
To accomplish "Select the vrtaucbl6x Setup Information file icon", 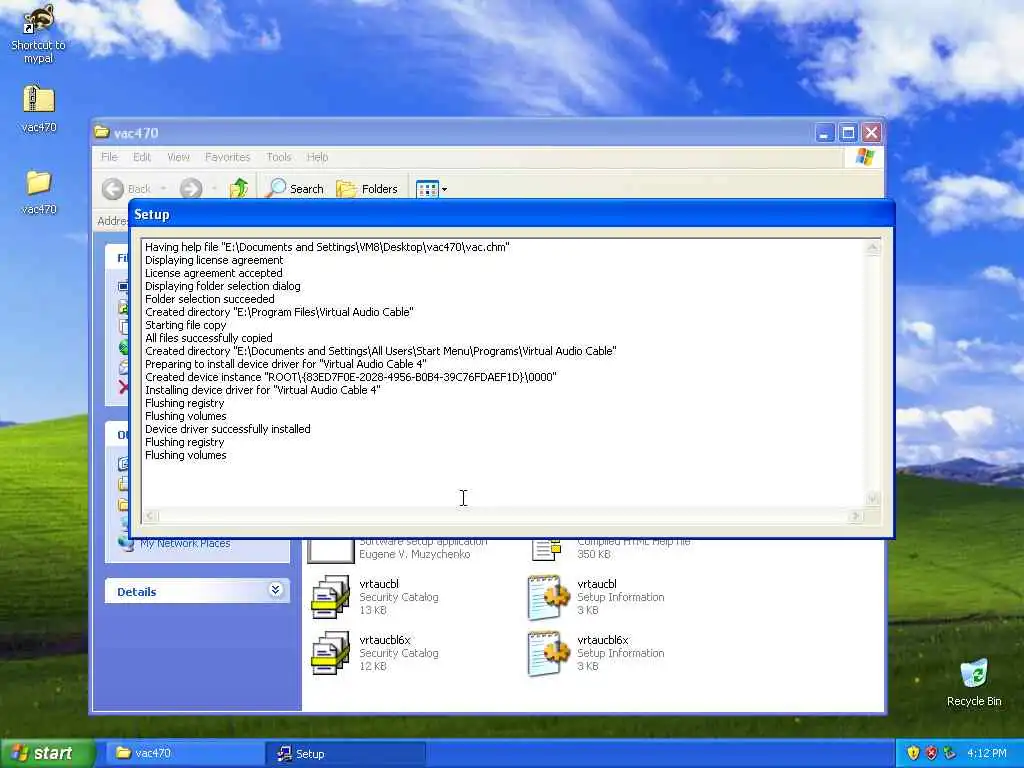I will pos(549,652).
